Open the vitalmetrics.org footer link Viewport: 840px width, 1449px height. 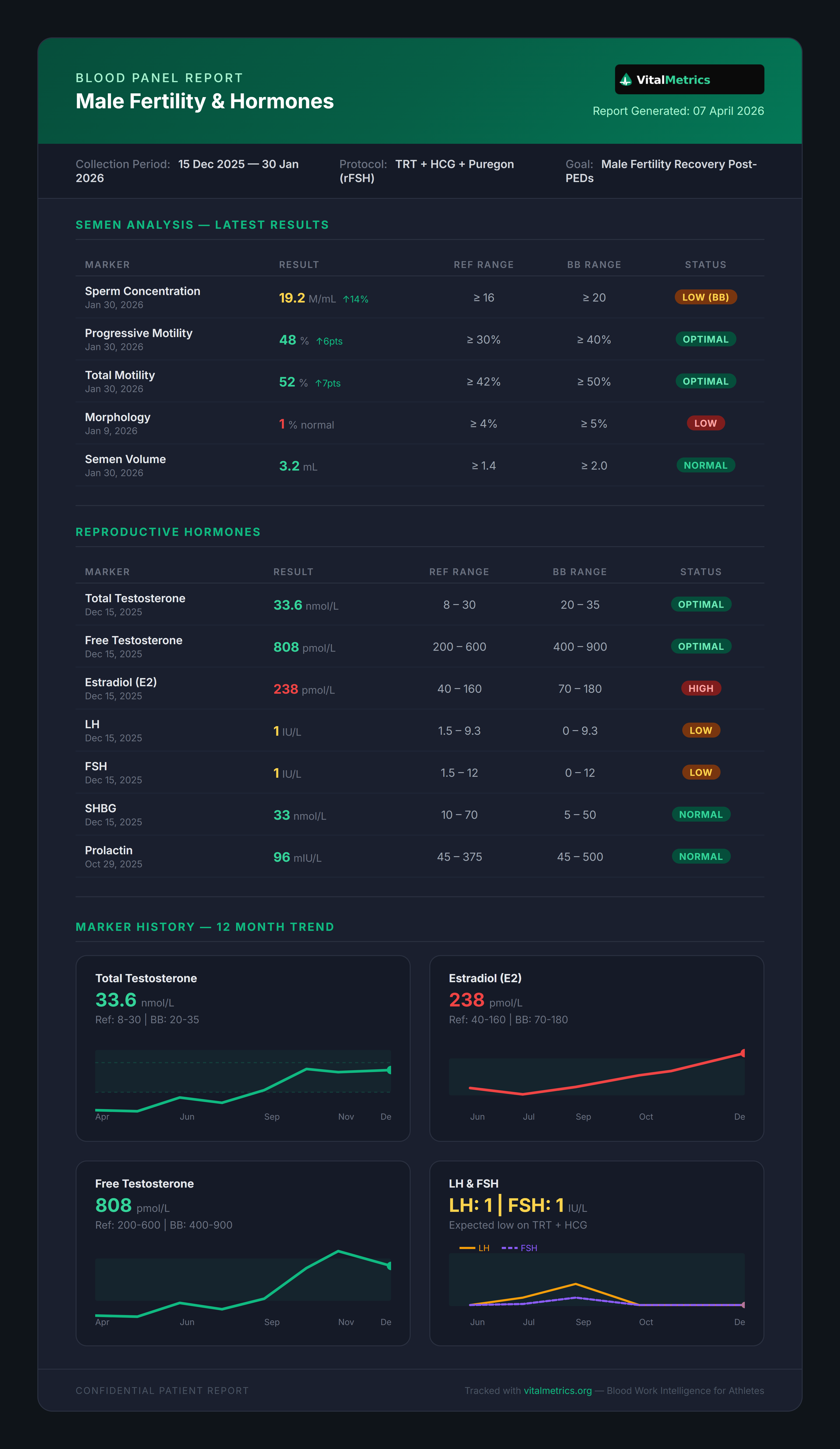pos(557,1390)
